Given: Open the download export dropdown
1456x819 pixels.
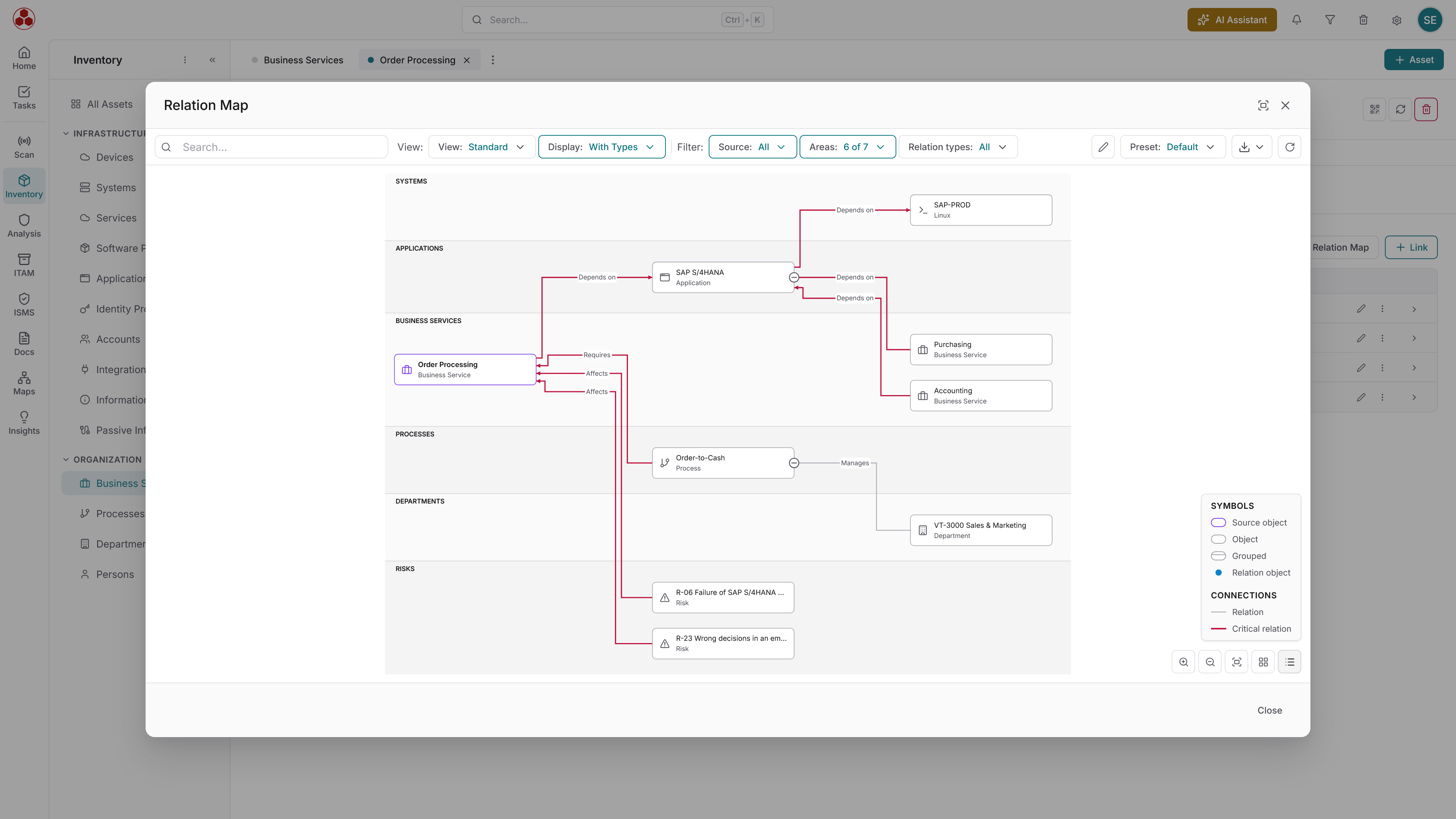Looking at the screenshot, I should (x=1251, y=147).
